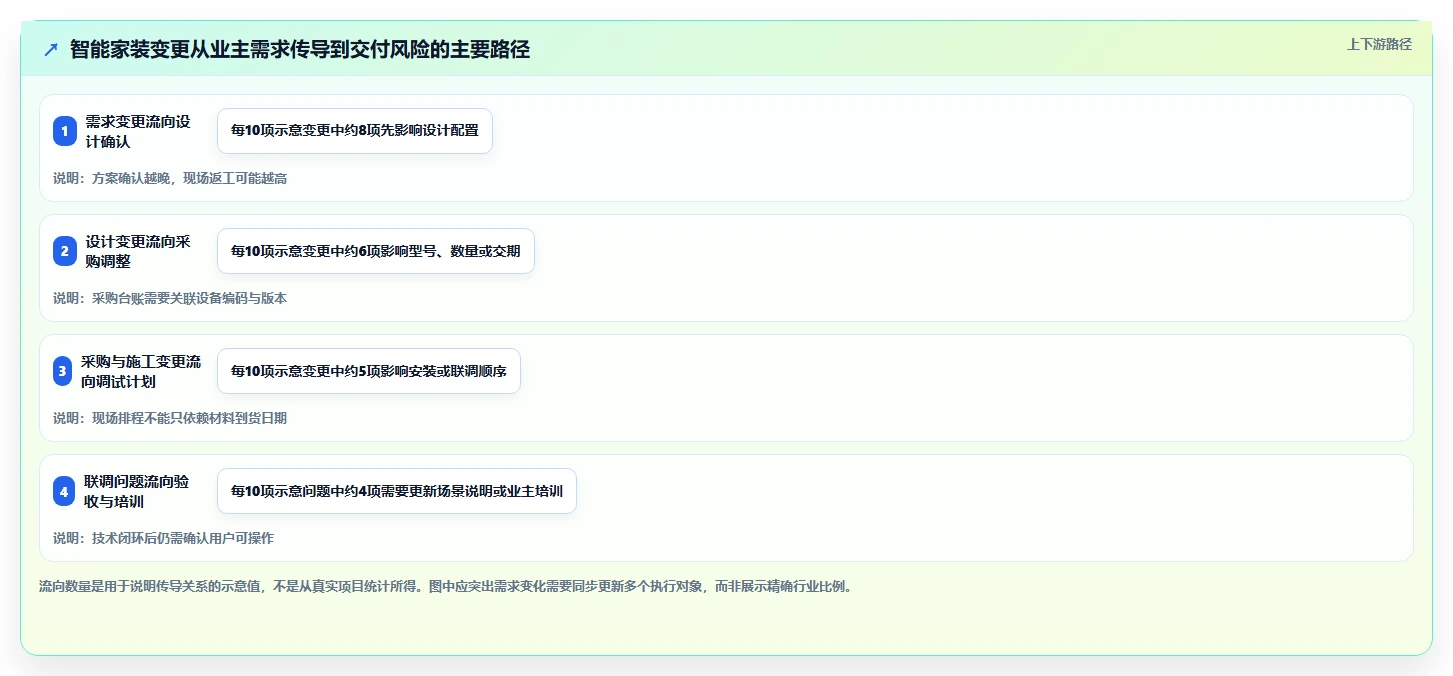
Task: Click the step 4 number badge
Action: (x=65, y=491)
